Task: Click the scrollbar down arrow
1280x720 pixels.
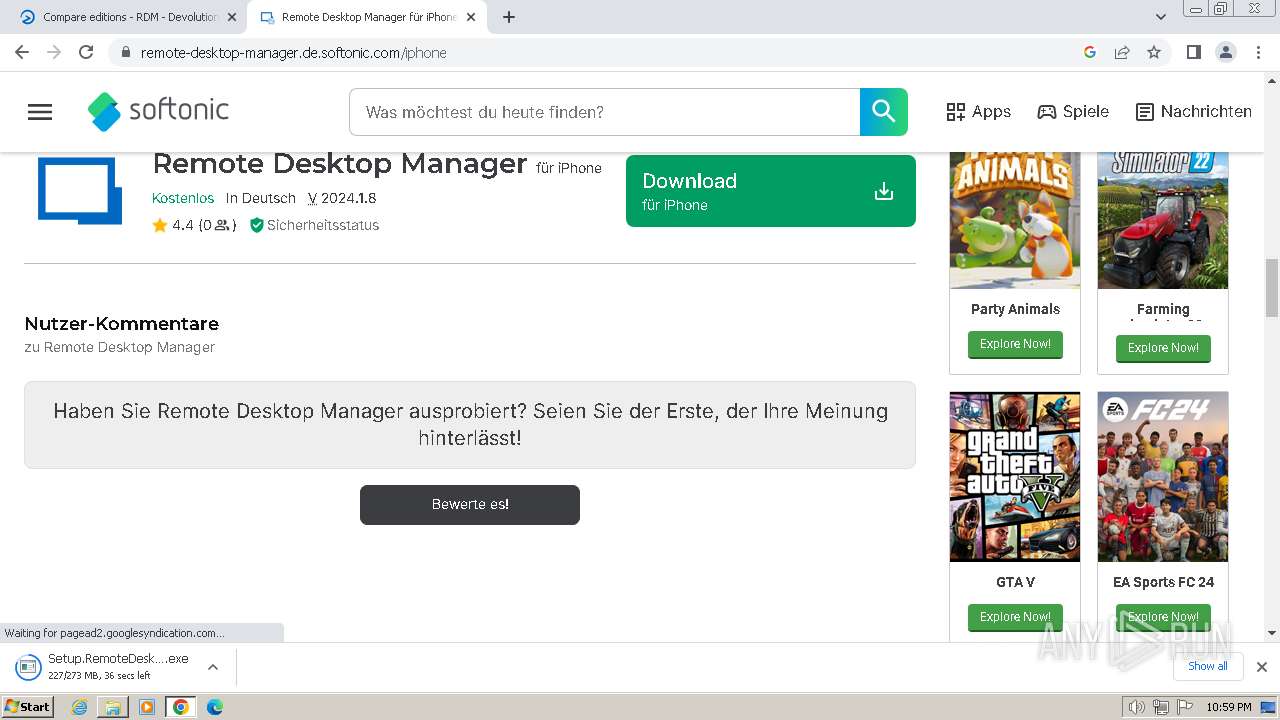Action: tap(1272, 633)
